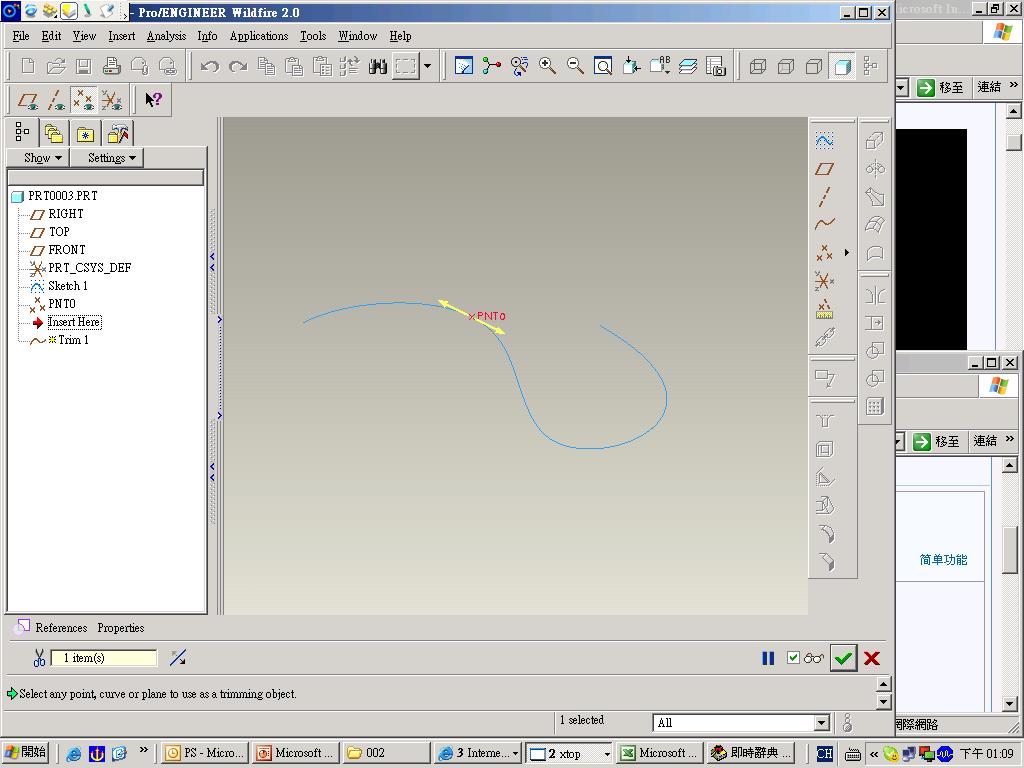Select PNT0 in model tree
Viewport: 1024px width, 768px height.
pos(62,304)
